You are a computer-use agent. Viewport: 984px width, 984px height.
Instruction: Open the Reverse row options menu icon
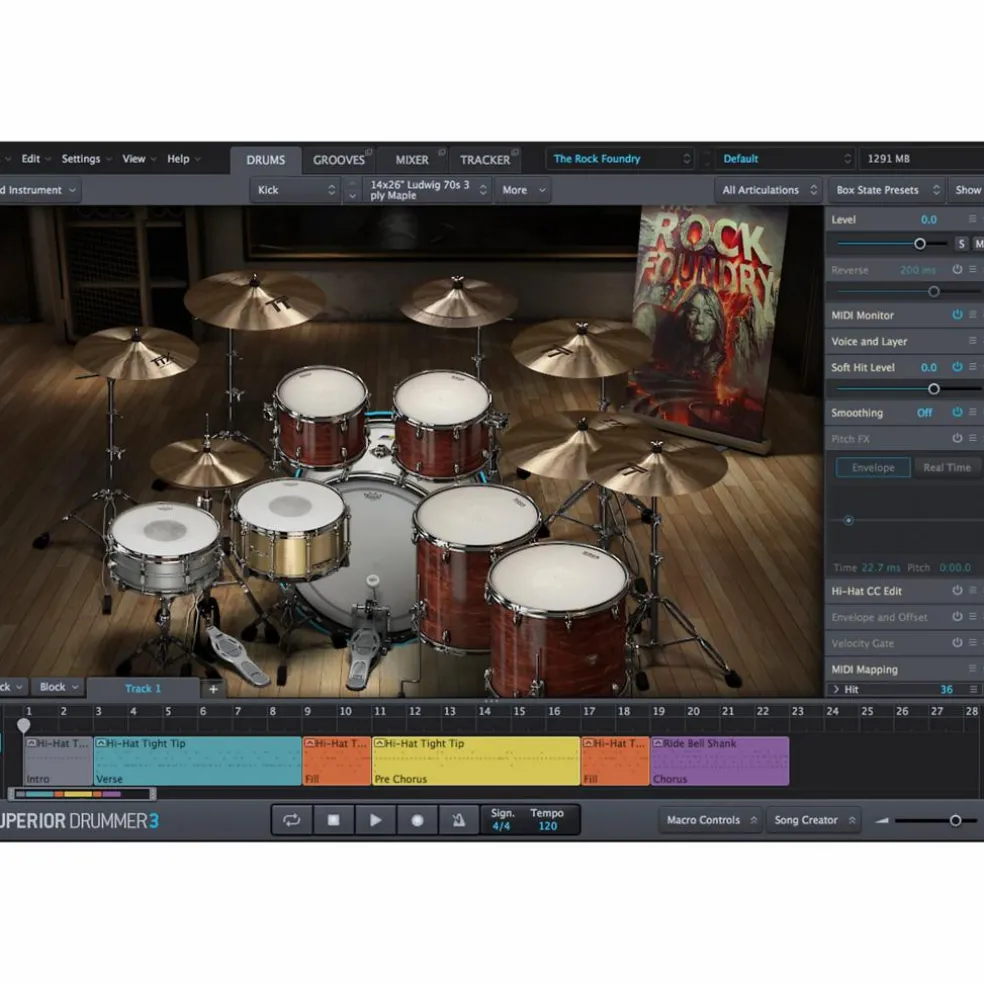coord(972,269)
